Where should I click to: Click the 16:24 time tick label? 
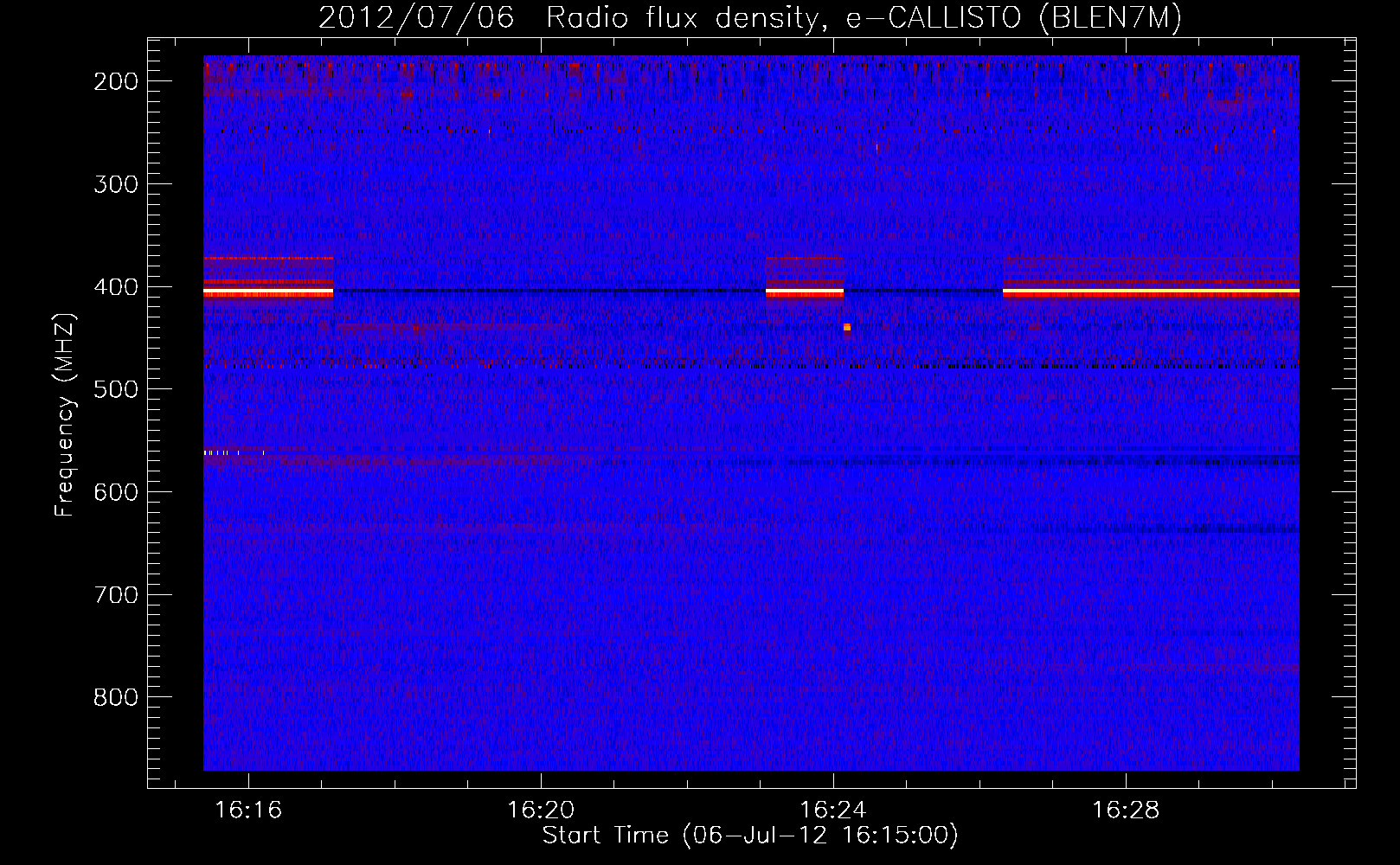[x=833, y=811]
